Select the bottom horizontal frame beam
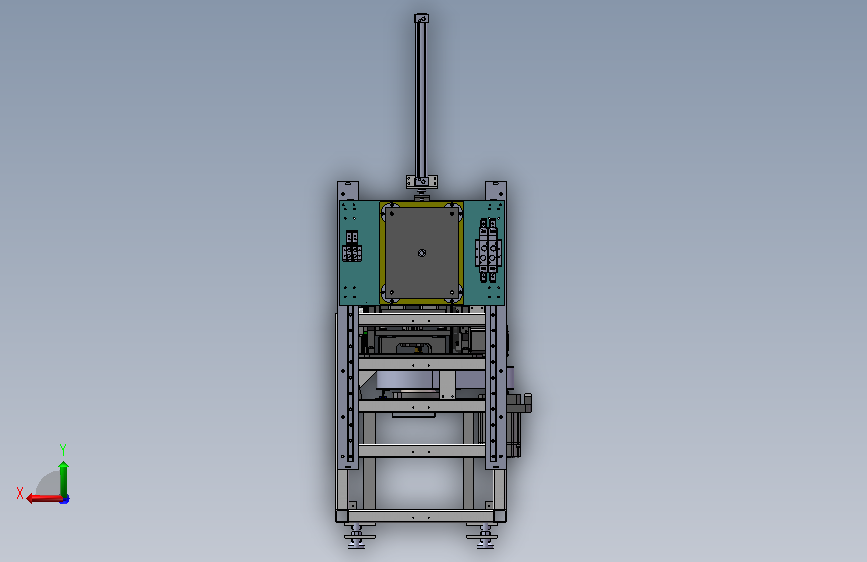This screenshot has width=867, height=562. [421, 516]
